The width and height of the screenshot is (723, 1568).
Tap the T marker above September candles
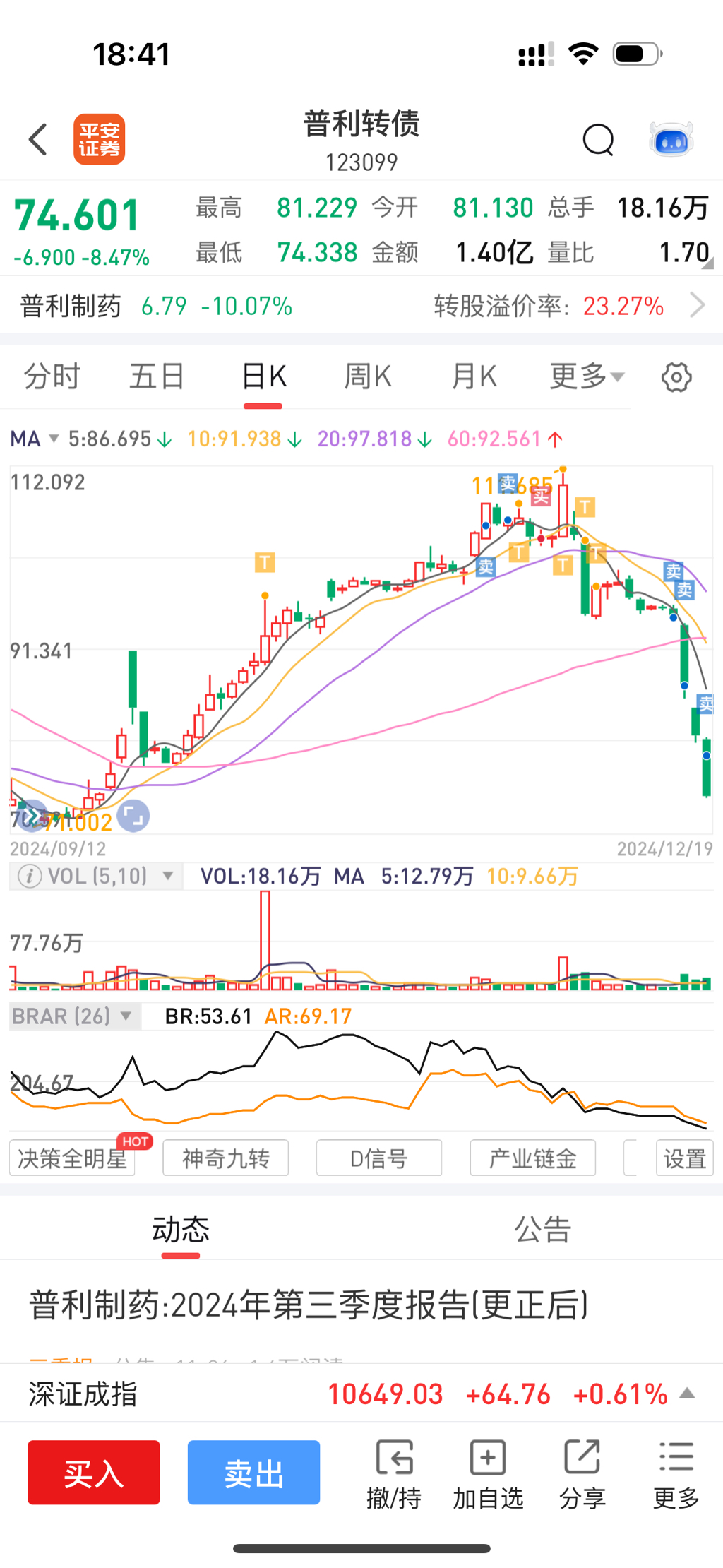coord(265,563)
